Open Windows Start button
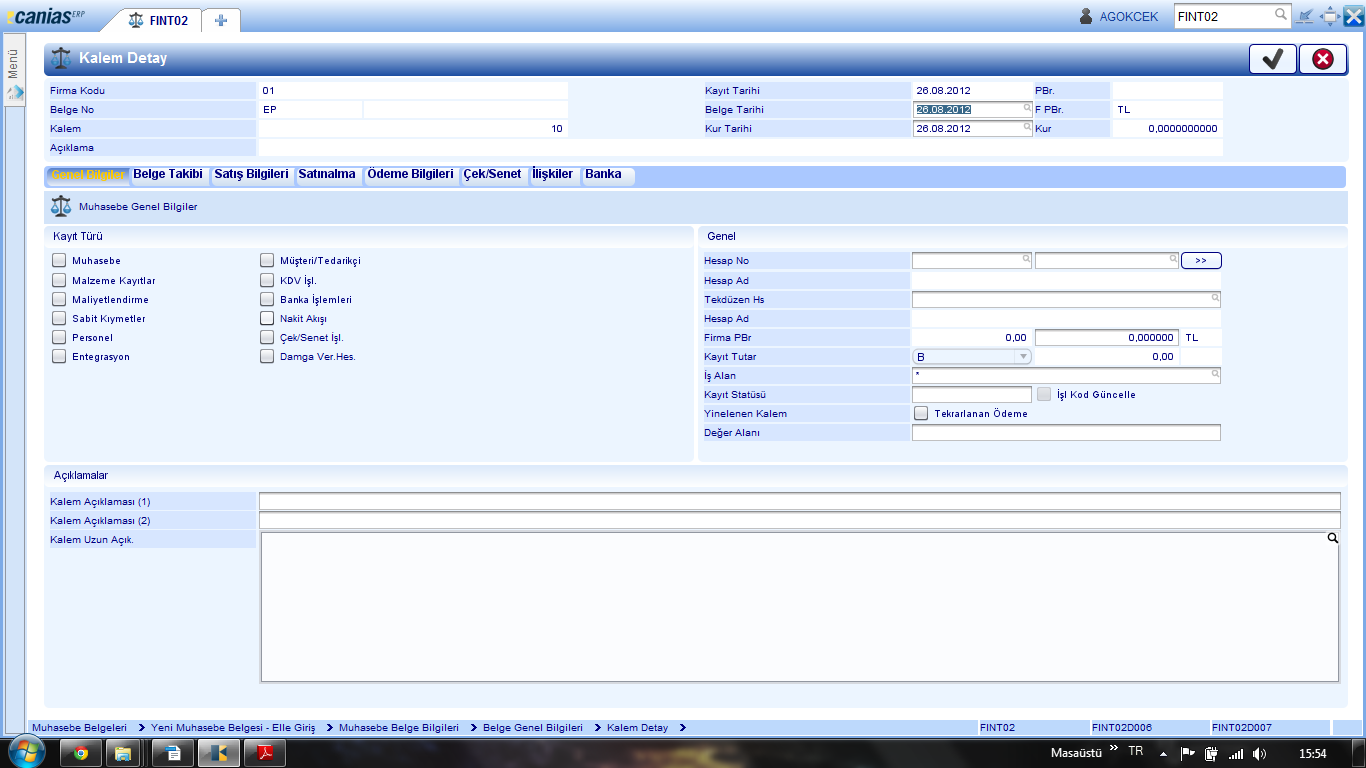Image resolution: width=1366 pixels, height=768 pixels. (x=26, y=752)
